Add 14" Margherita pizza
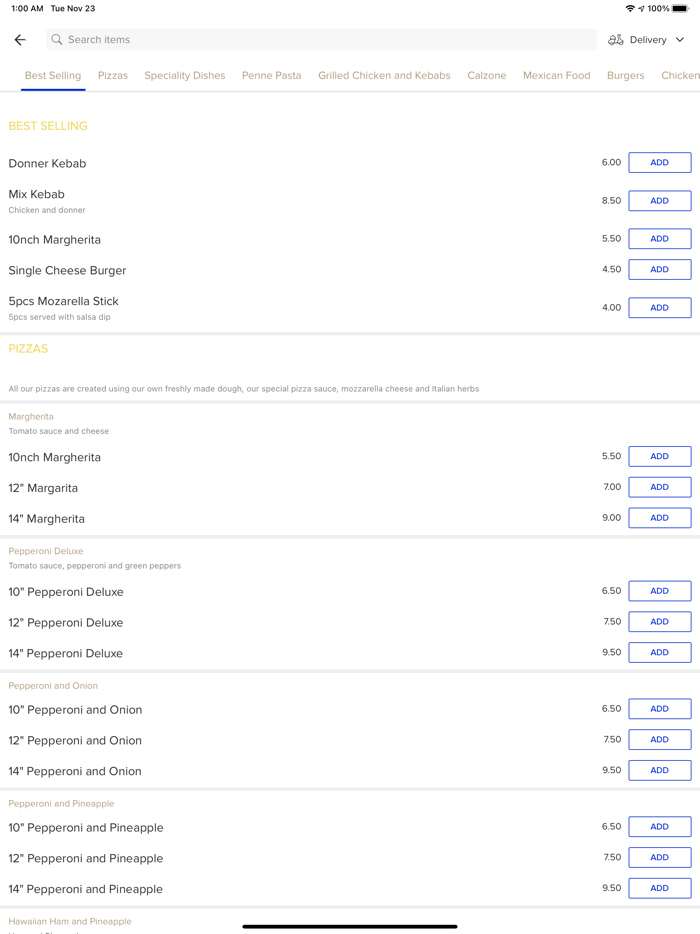The width and height of the screenshot is (700, 934). [659, 518]
